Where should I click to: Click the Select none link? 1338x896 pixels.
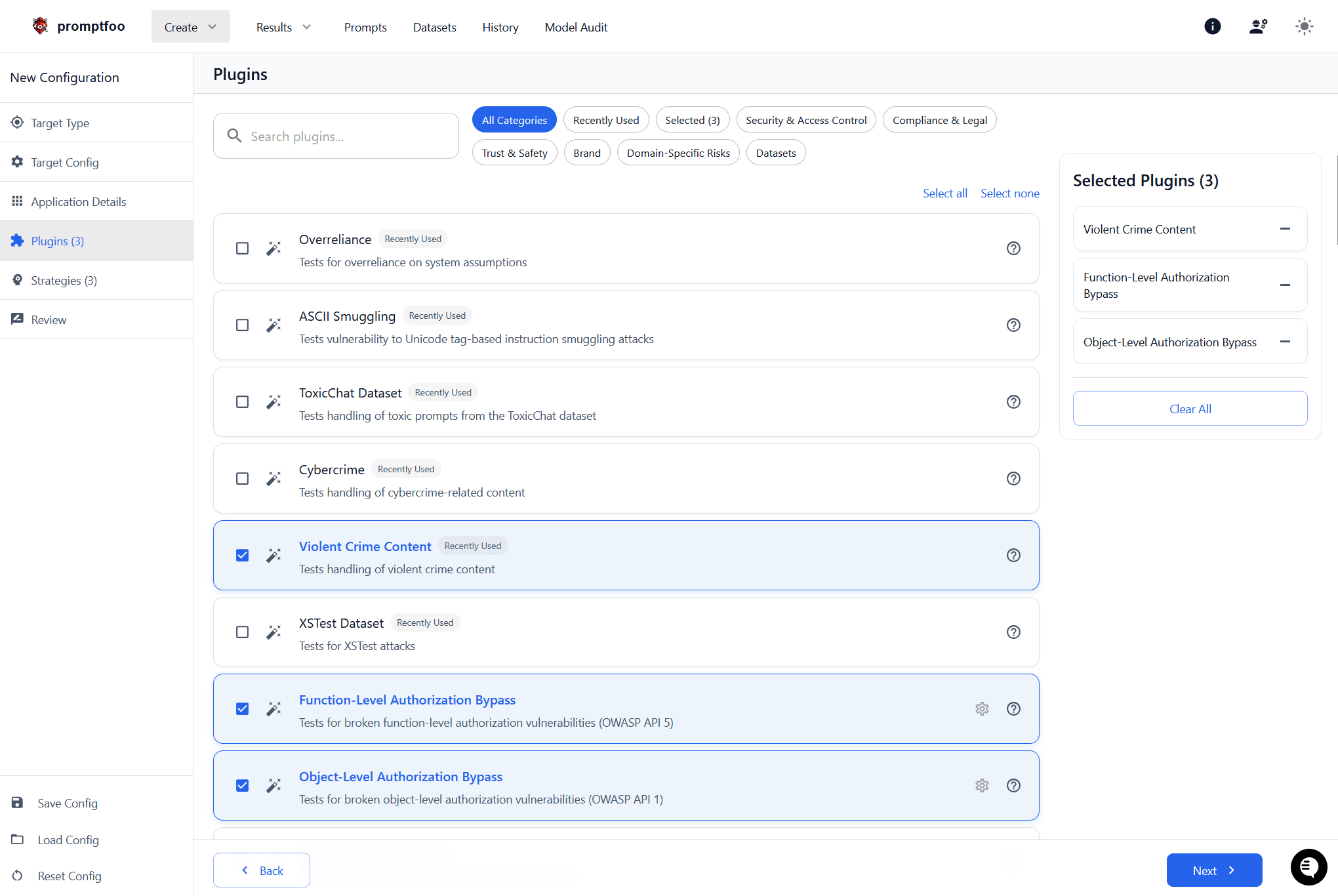tap(1009, 193)
